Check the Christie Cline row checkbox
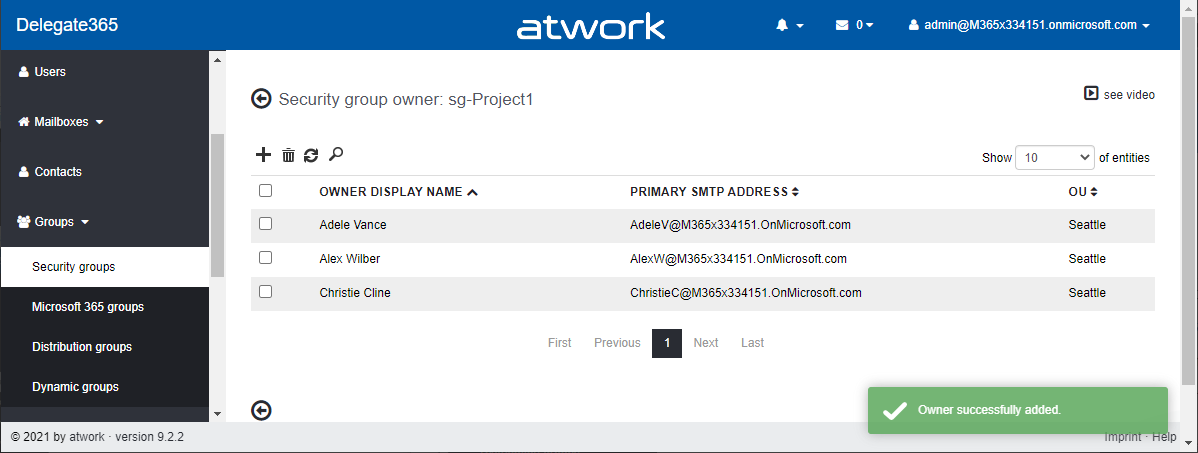 click(265, 292)
